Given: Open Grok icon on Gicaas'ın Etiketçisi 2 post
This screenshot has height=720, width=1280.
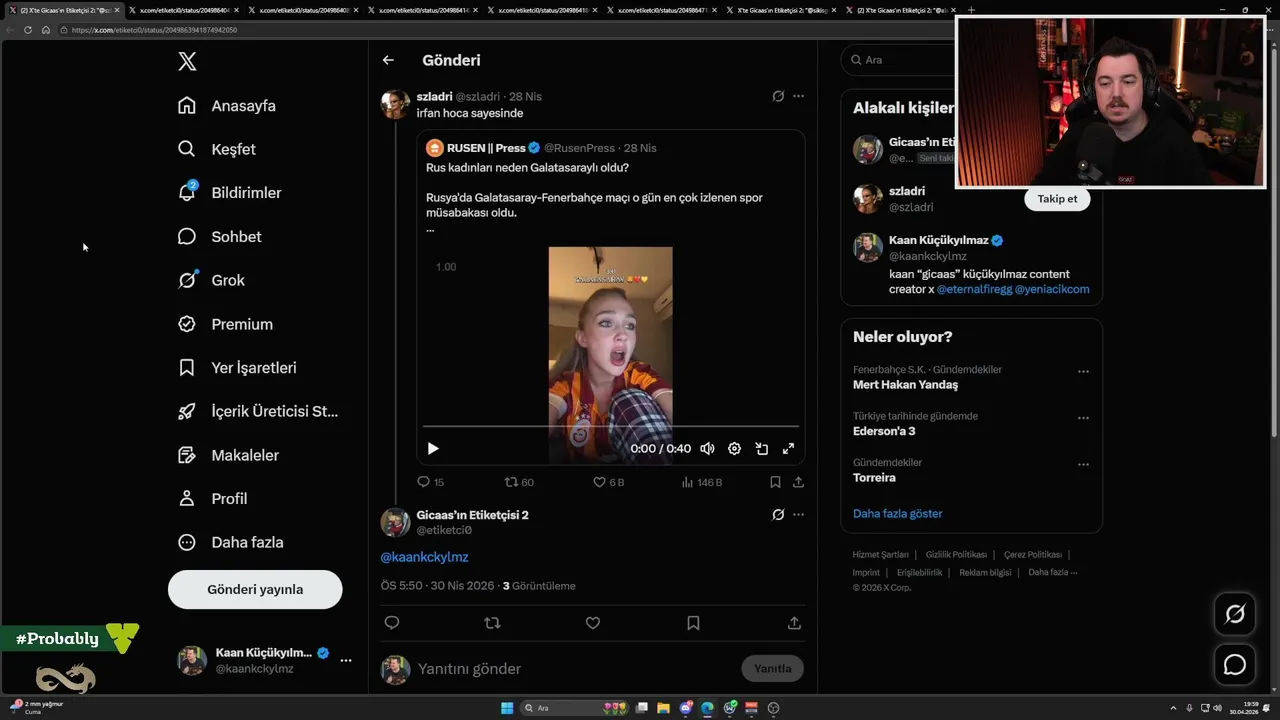Looking at the screenshot, I should click(778, 515).
